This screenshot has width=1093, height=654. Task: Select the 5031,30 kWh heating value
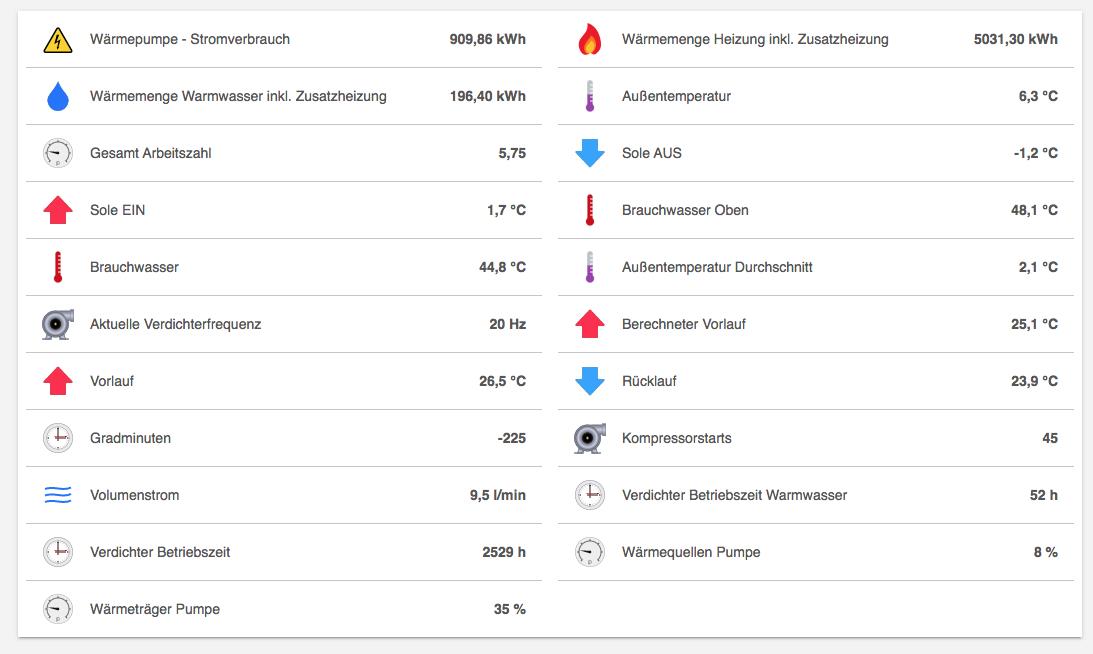(x=1016, y=39)
